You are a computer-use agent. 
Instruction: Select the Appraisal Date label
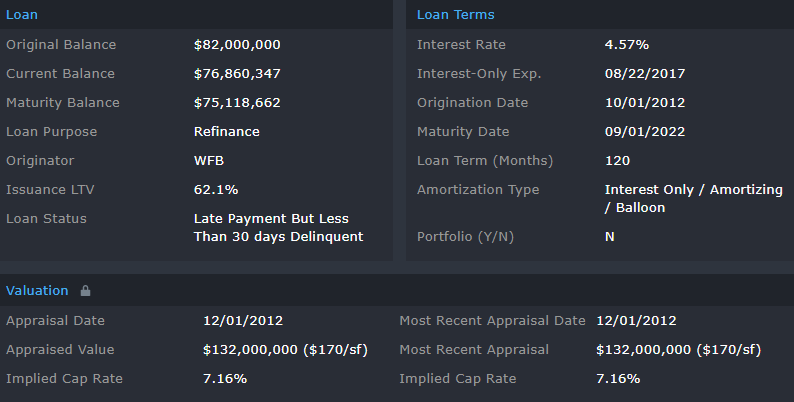(x=55, y=321)
